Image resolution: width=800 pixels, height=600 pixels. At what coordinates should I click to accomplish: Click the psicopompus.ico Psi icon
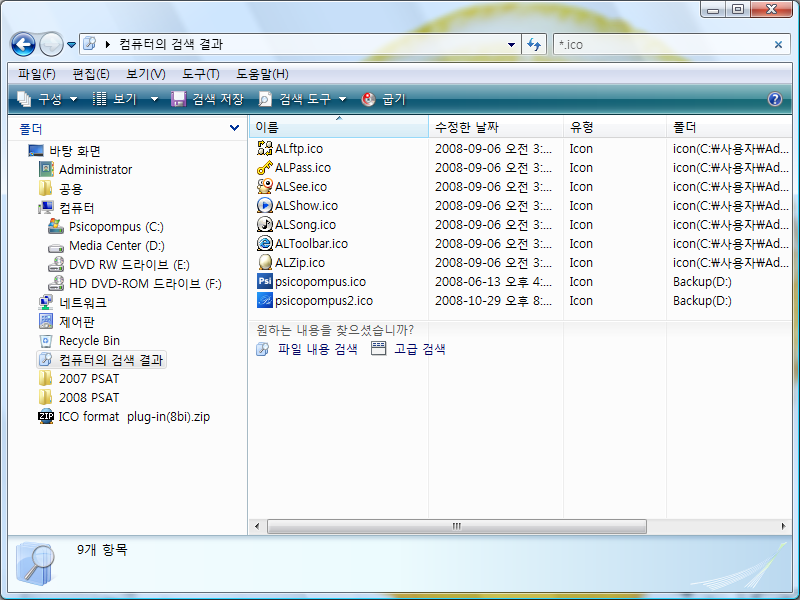(265, 281)
